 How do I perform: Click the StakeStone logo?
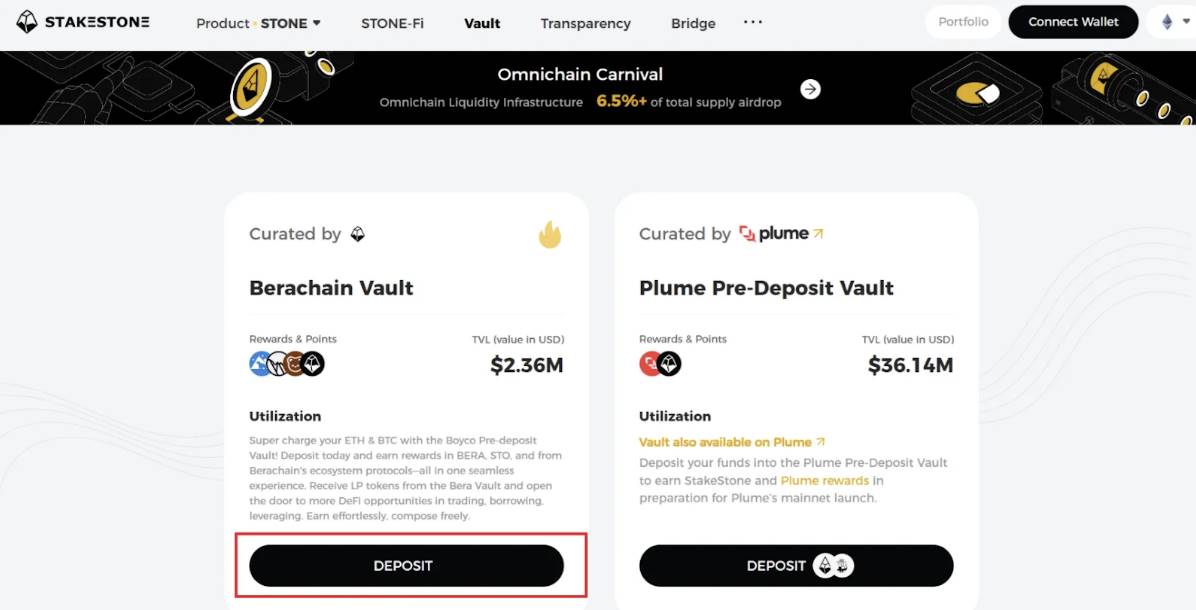tap(83, 22)
